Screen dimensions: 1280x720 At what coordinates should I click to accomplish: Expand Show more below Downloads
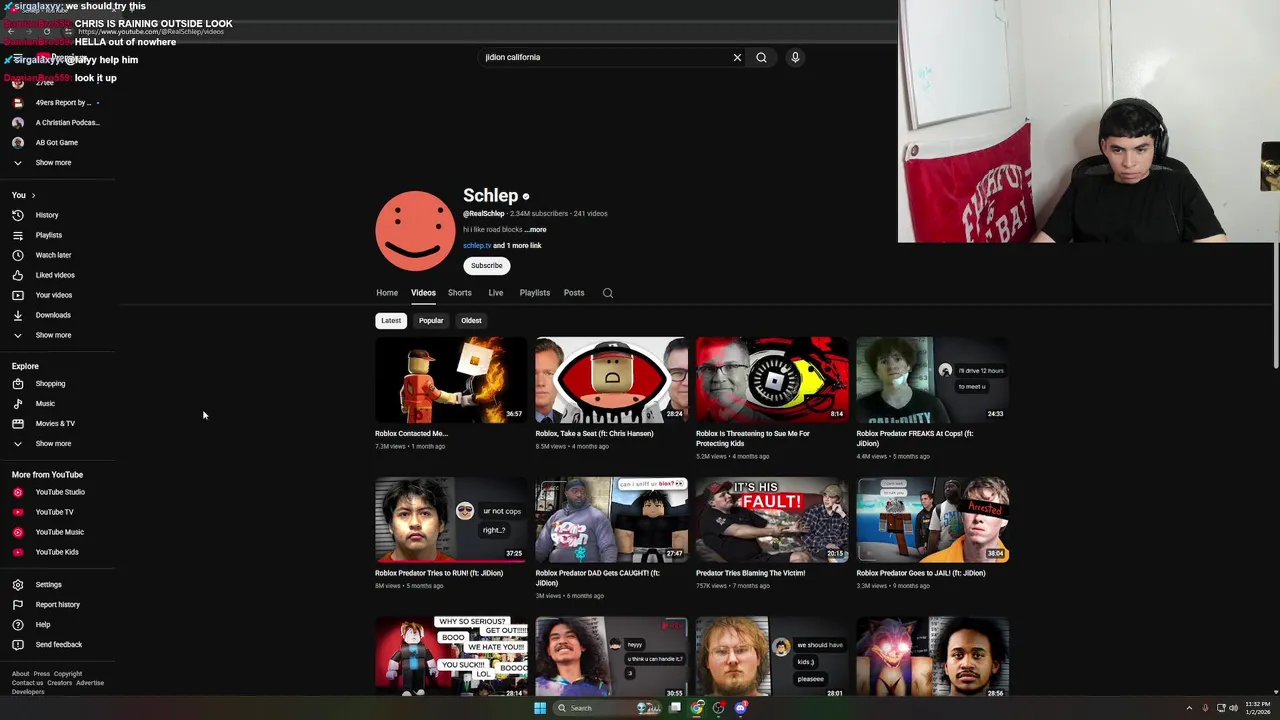53,335
